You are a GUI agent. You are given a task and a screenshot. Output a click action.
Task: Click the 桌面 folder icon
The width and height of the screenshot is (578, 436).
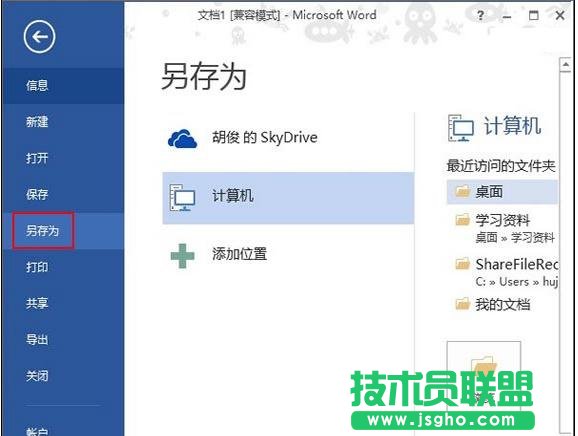click(462, 191)
